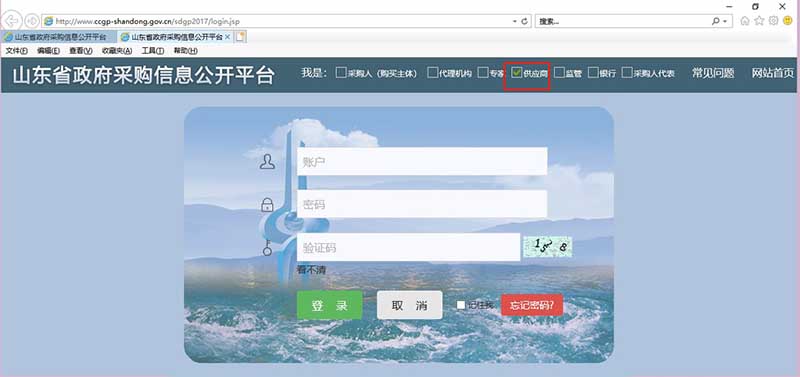This screenshot has height=377, width=800.
Task: Check the 采购人代表 checkbox
Action: click(x=627, y=72)
